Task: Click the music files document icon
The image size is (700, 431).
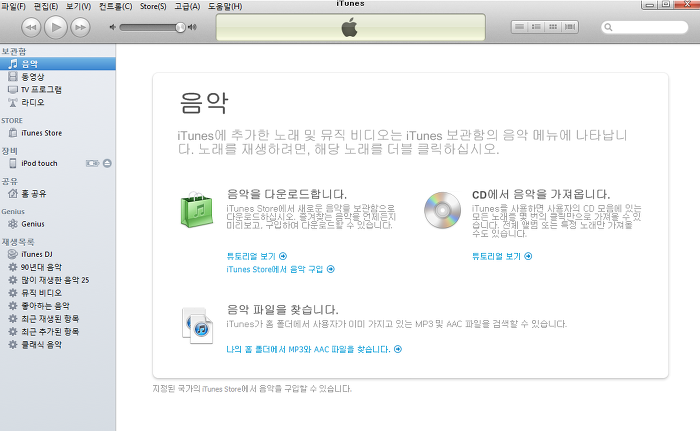Action: tap(197, 326)
